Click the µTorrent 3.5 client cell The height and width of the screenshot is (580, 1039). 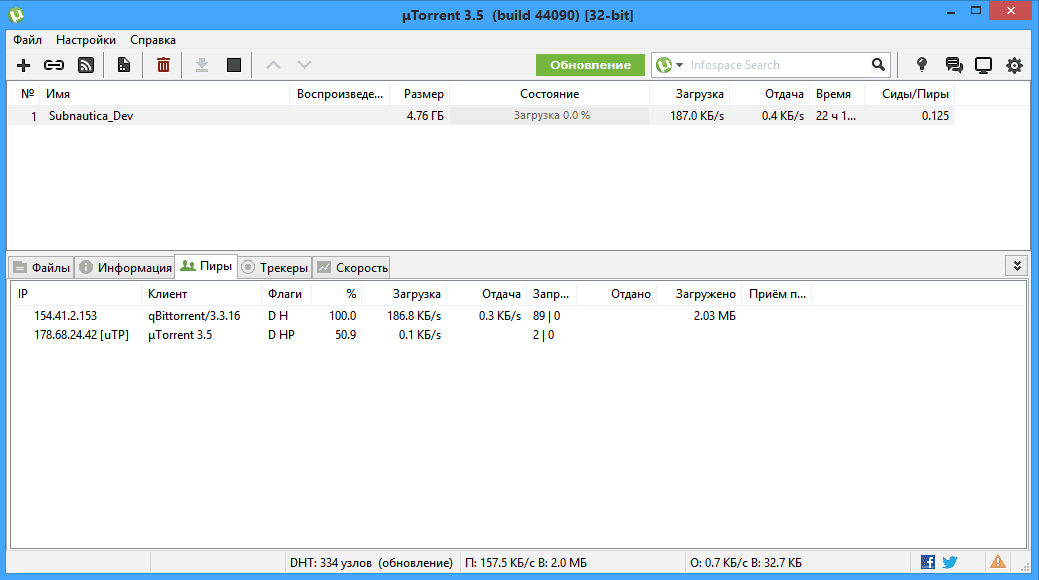click(x=180, y=335)
